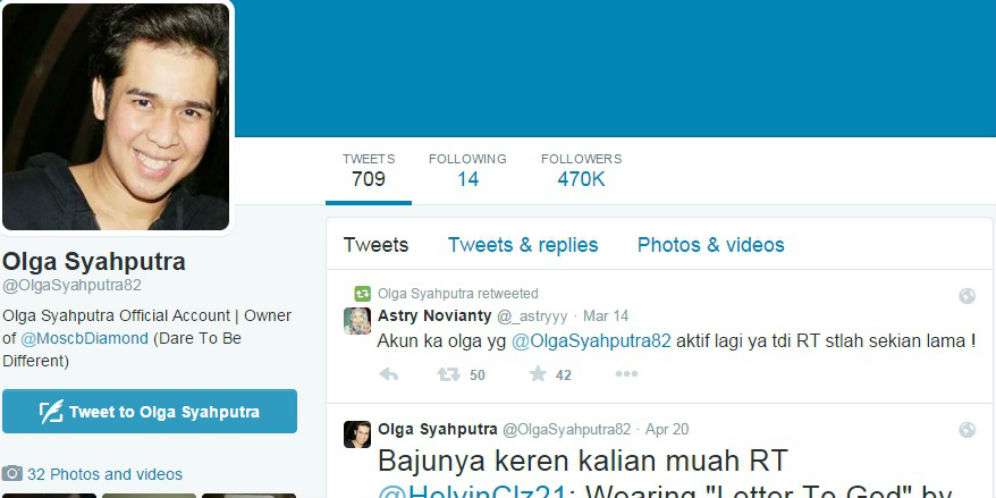Retweet the Astry Novianty tweet
This screenshot has width=996, height=498.
(x=449, y=374)
